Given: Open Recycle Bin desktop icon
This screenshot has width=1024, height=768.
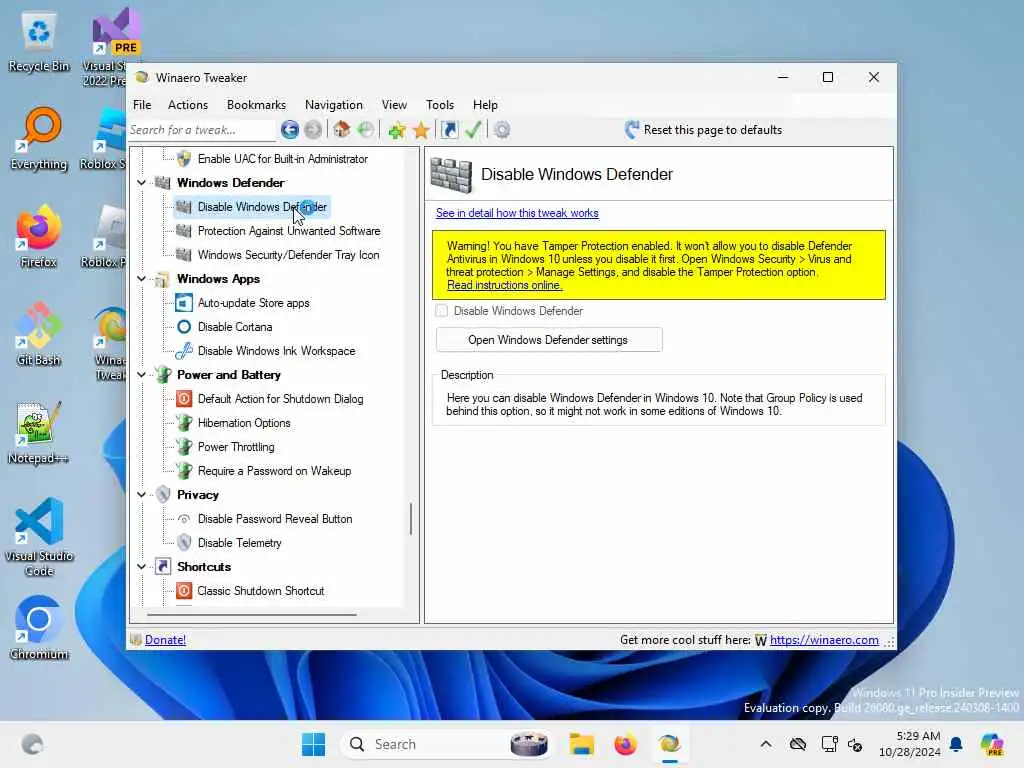Looking at the screenshot, I should click(39, 42).
